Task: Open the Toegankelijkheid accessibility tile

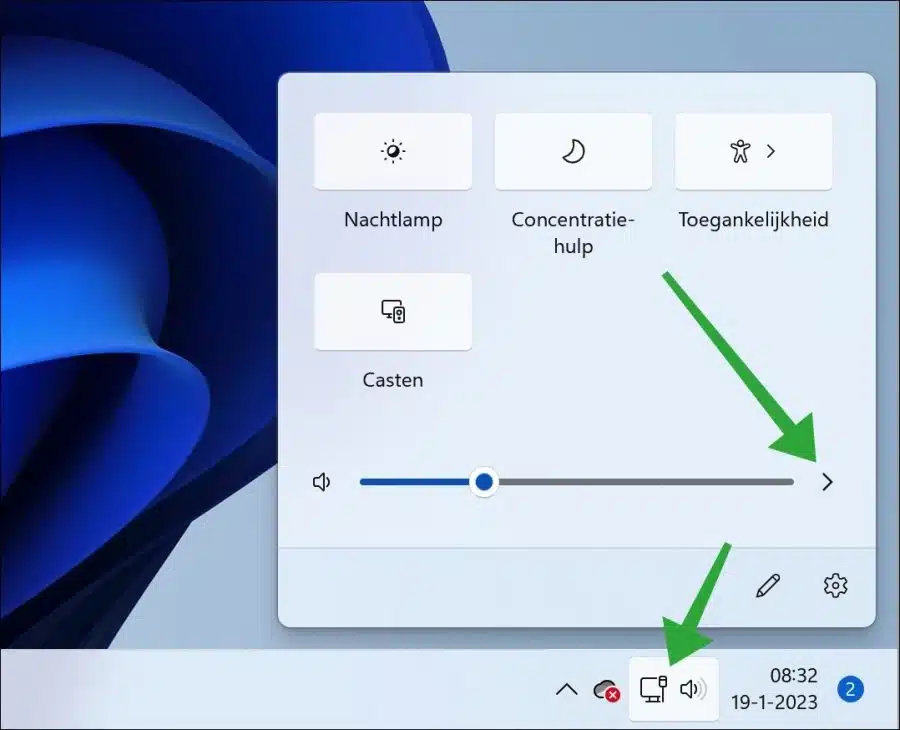Action: (754, 152)
